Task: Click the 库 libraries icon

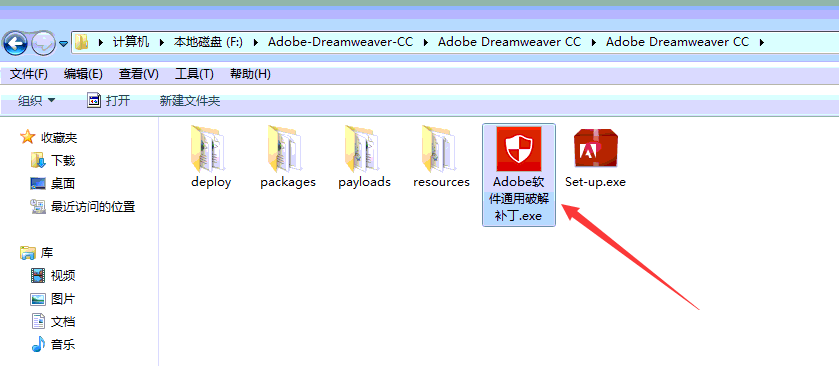Action: [x=27, y=253]
